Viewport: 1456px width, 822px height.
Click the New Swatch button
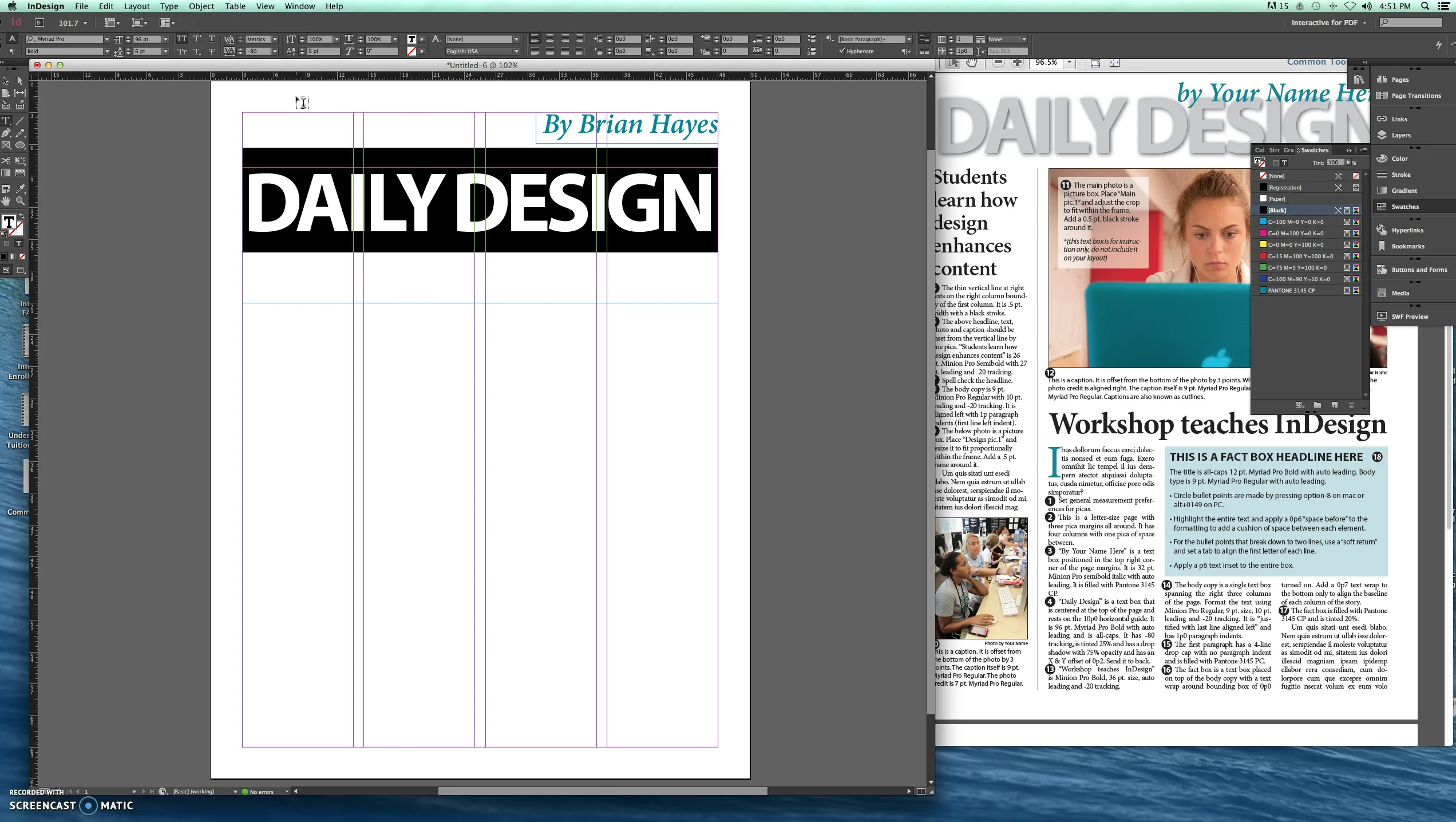point(1335,405)
